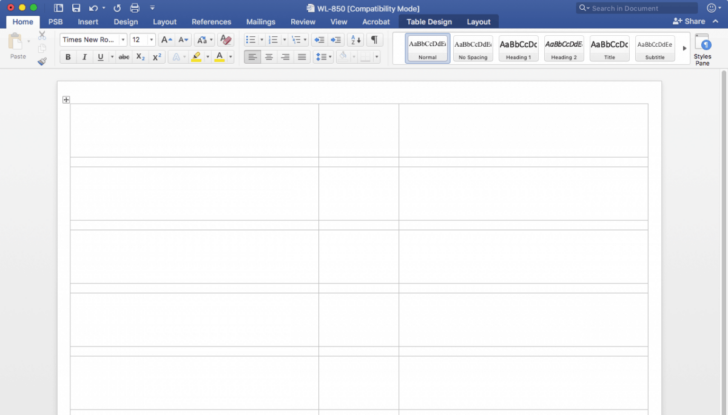
Task: Apply the font color A swatch
Action: (220, 57)
